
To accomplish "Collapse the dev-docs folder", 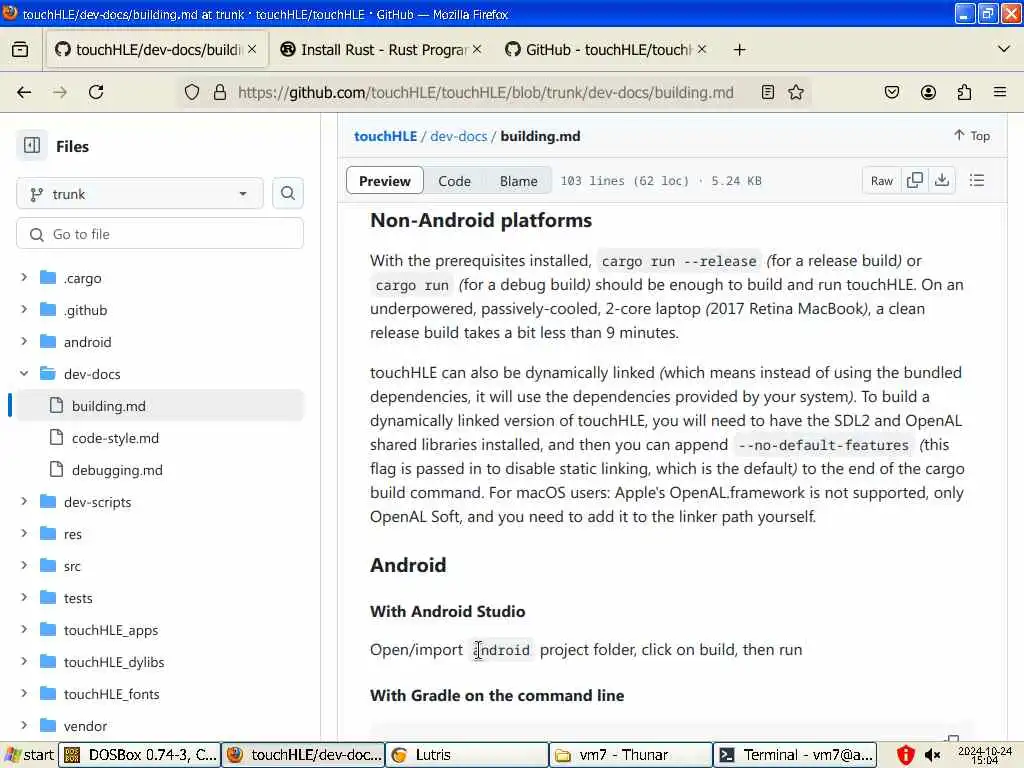I will click(24, 374).
